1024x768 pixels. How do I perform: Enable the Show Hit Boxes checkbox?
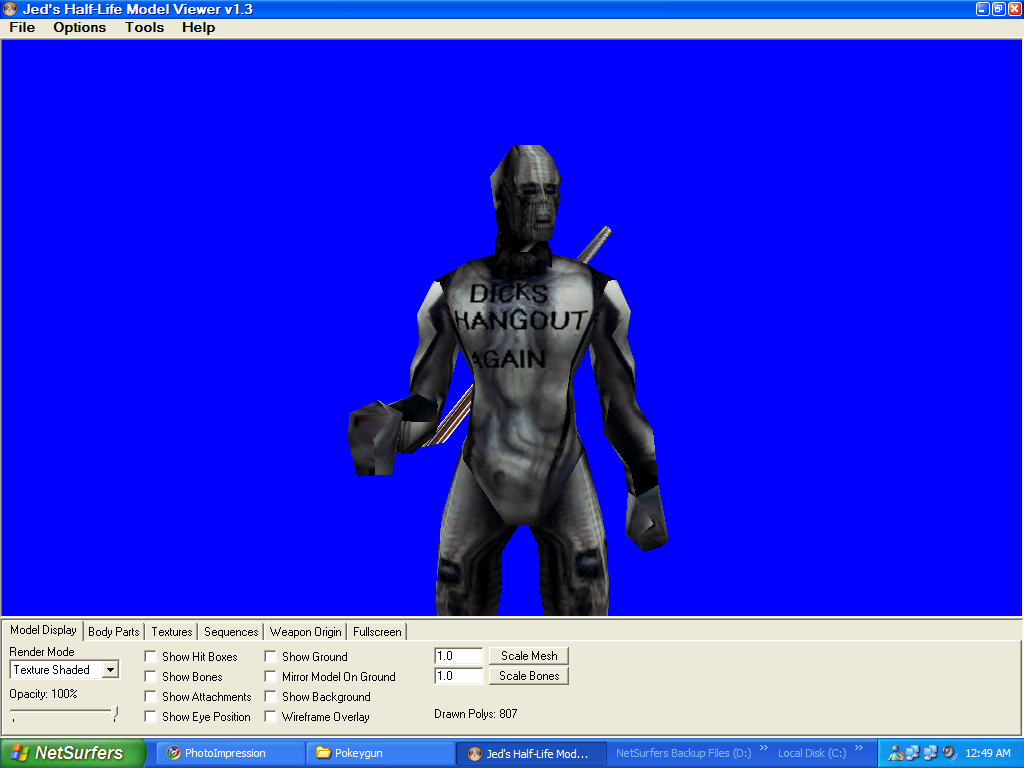150,656
